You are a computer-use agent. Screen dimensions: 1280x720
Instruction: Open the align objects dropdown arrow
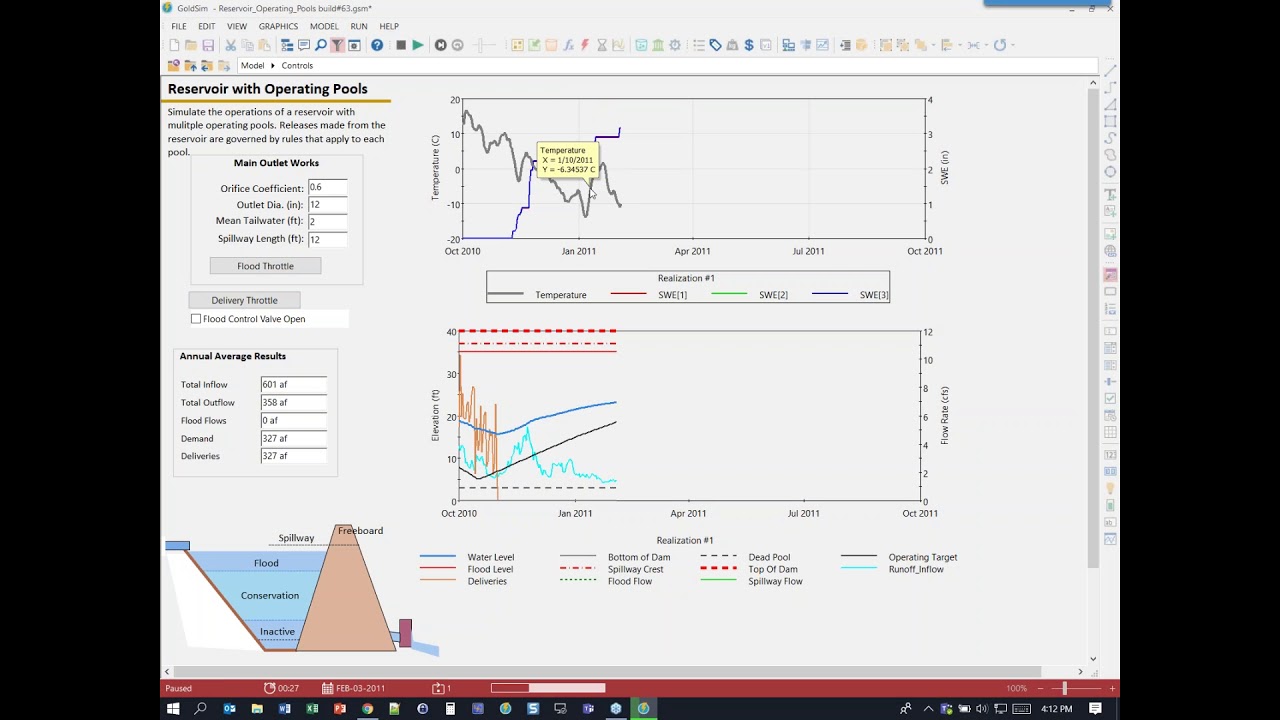click(960, 45)
